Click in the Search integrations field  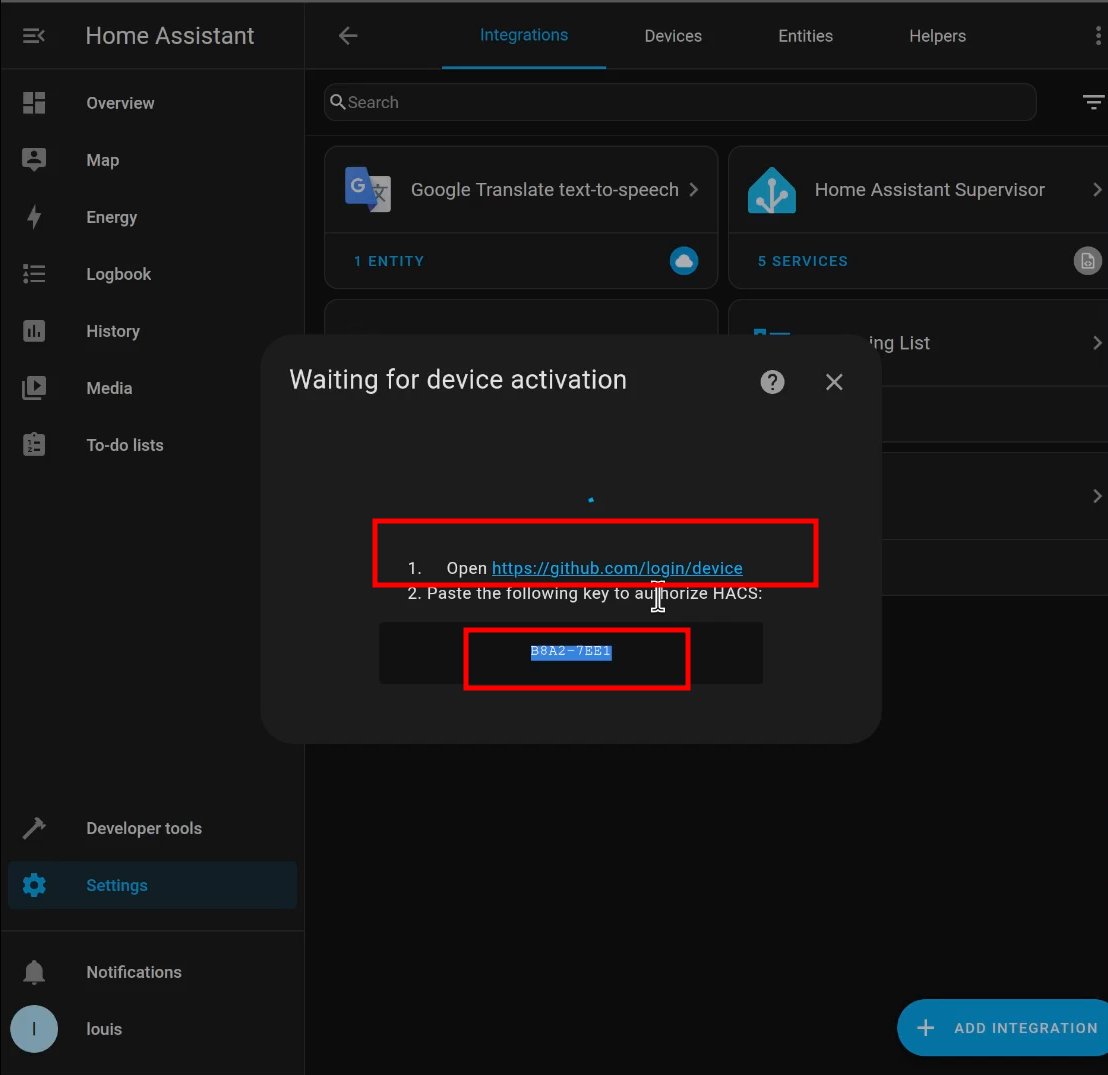680,102
